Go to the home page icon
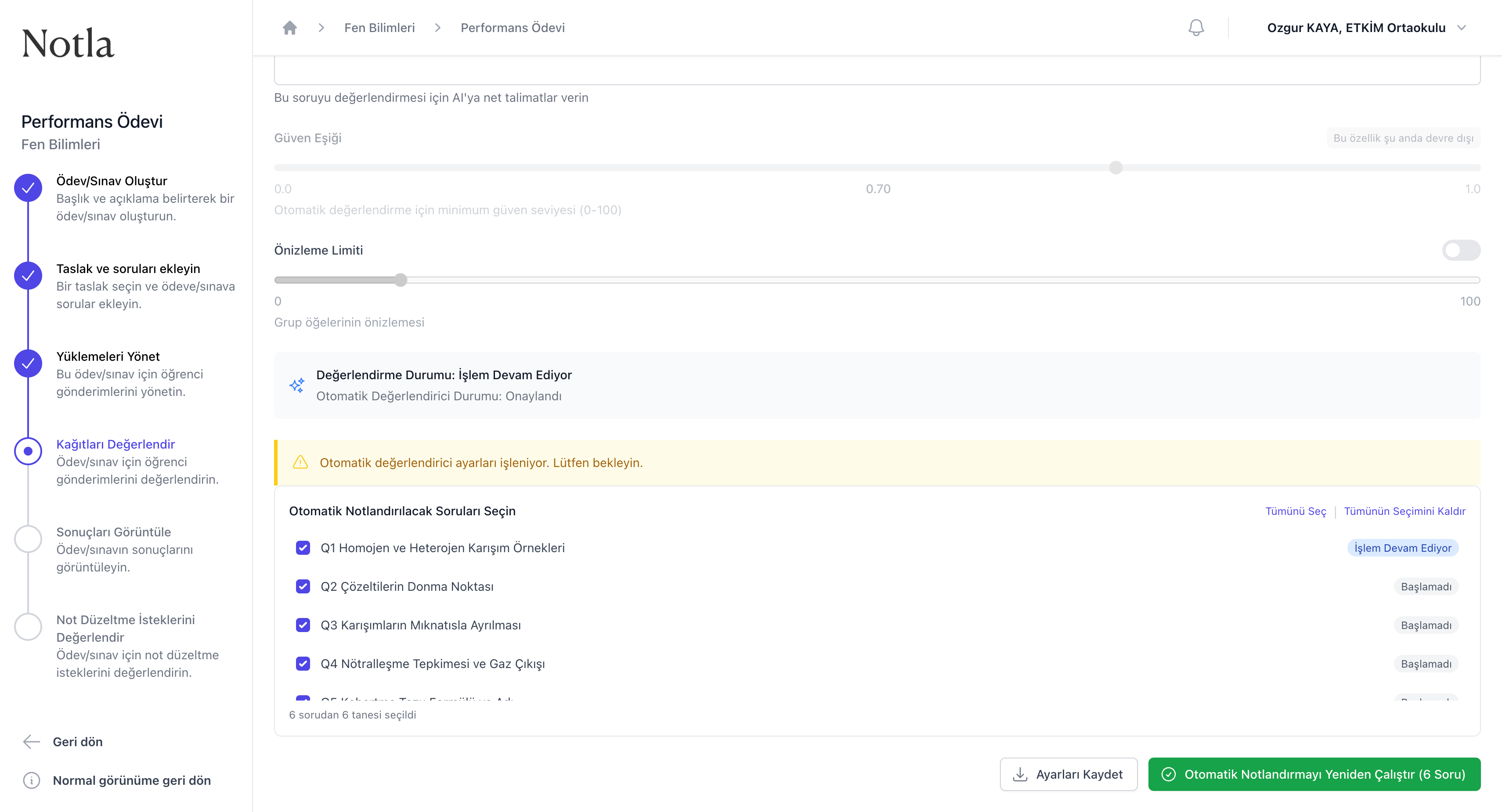The width and height of the screenshot is (1502, 812). (290, 27)
